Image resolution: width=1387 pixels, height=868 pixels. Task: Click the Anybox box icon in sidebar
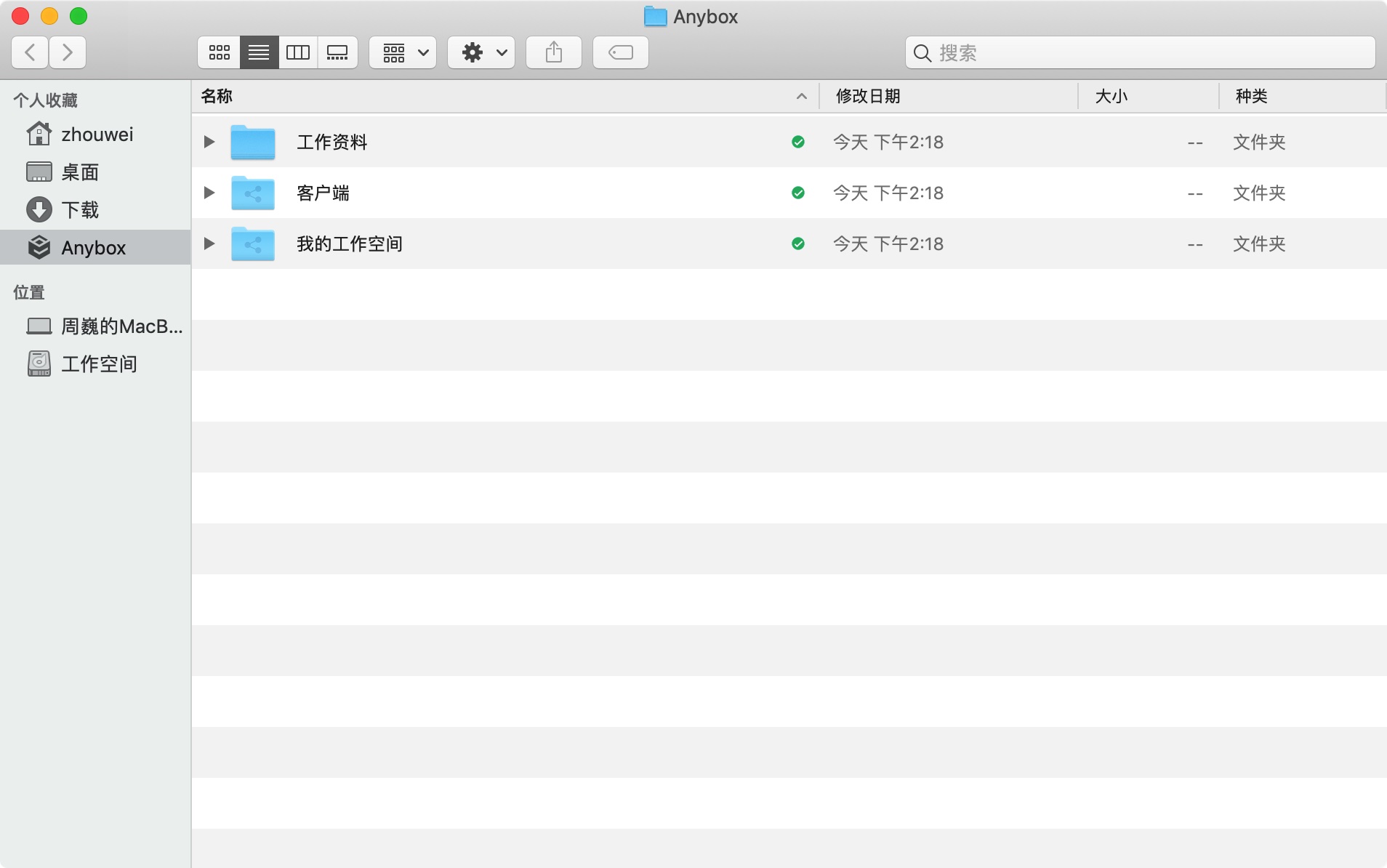click(x=39, y=247)
